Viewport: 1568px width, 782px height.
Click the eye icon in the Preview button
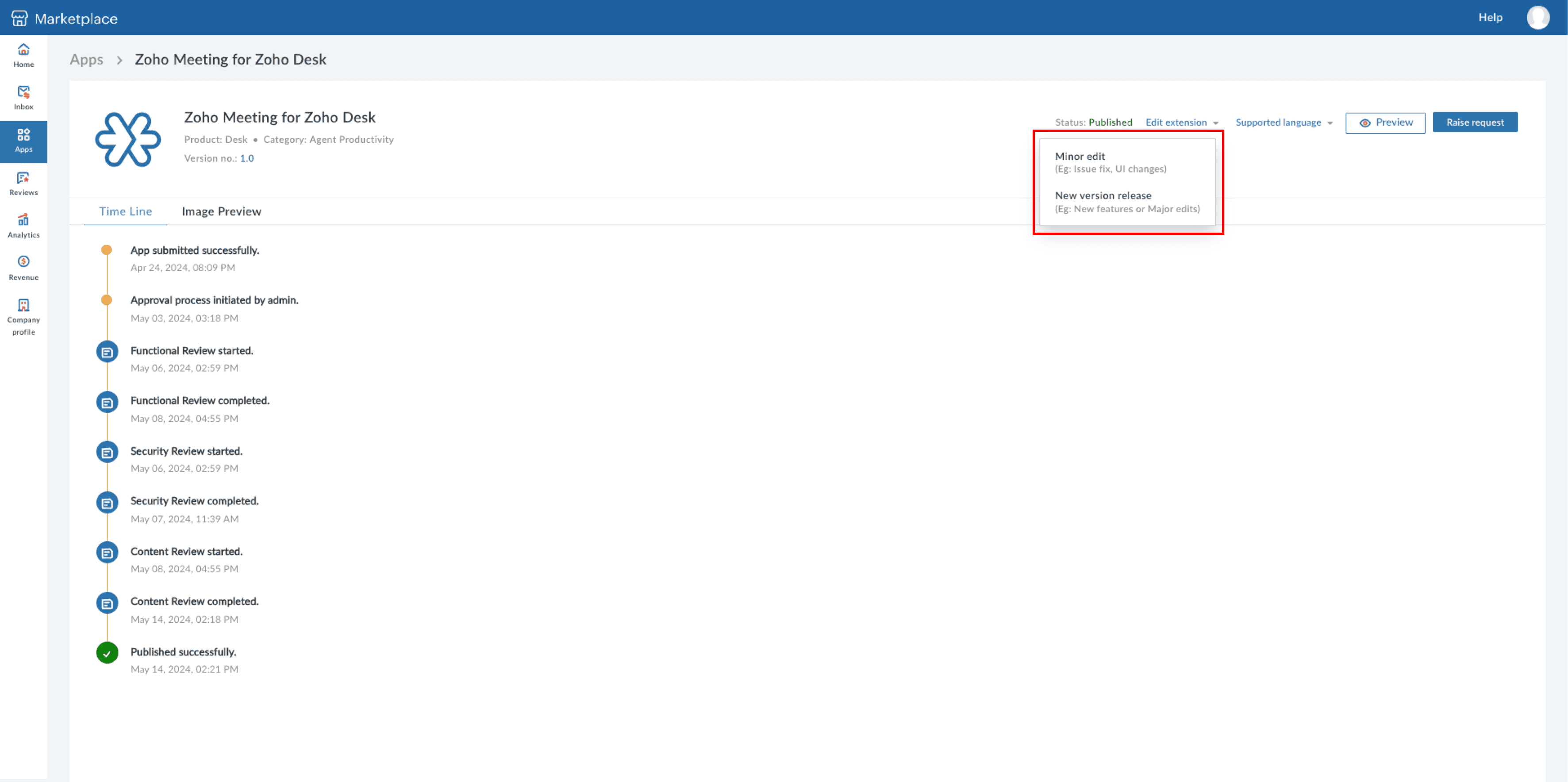coord(1364,123)
